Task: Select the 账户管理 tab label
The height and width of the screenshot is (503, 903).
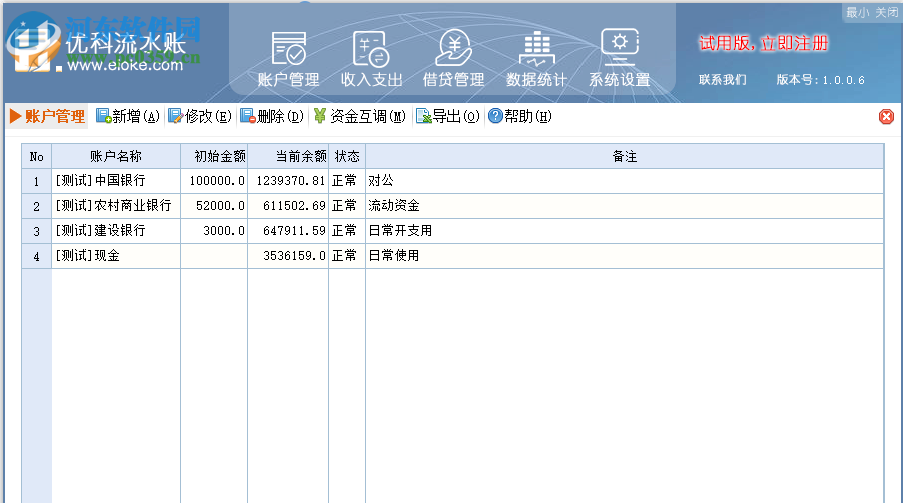Action: click(48, 116)
